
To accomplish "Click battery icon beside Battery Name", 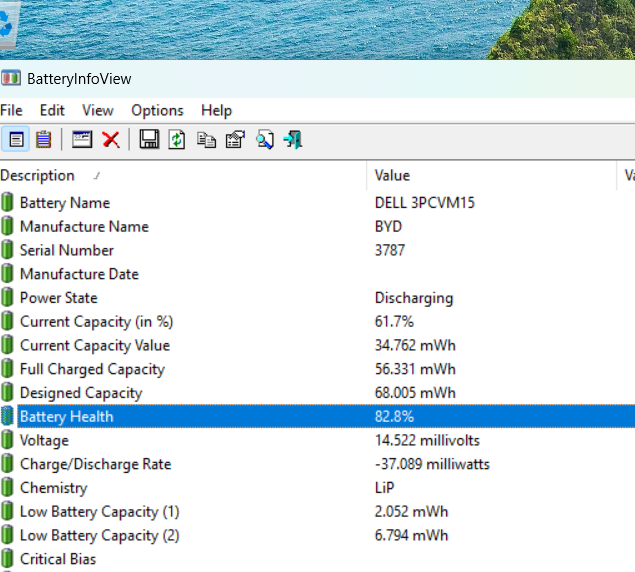I will (x=7, y=202).
